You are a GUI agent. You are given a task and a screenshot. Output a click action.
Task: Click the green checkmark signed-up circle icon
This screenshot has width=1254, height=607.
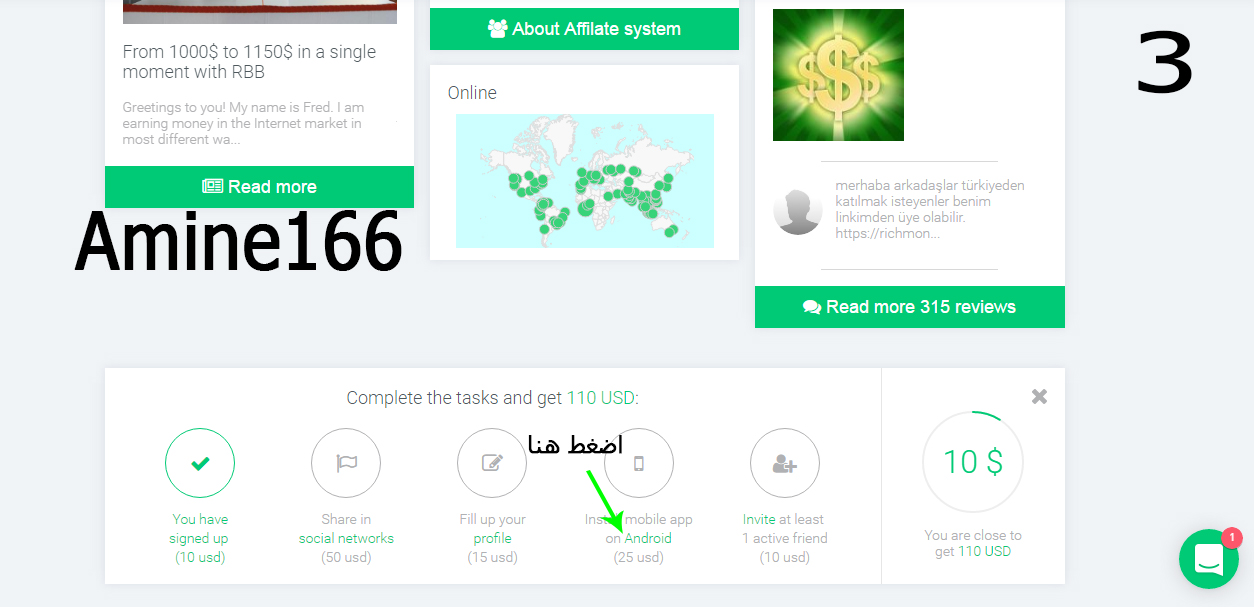200,463
